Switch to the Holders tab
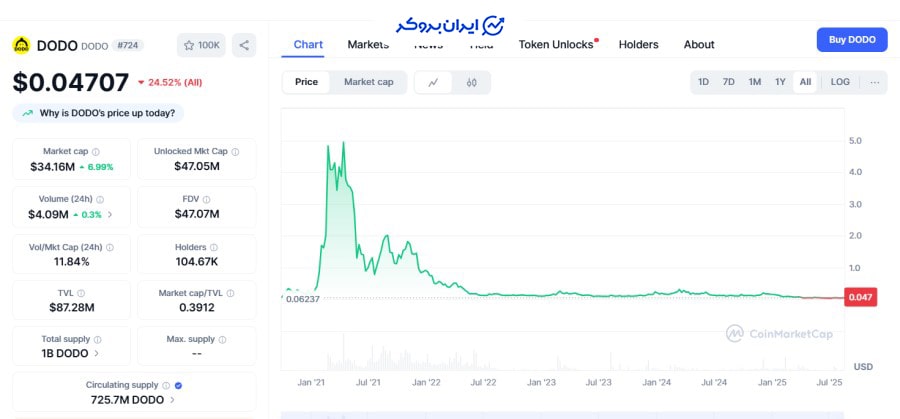Viewport: 900px width, 419px height. [638, 44]
